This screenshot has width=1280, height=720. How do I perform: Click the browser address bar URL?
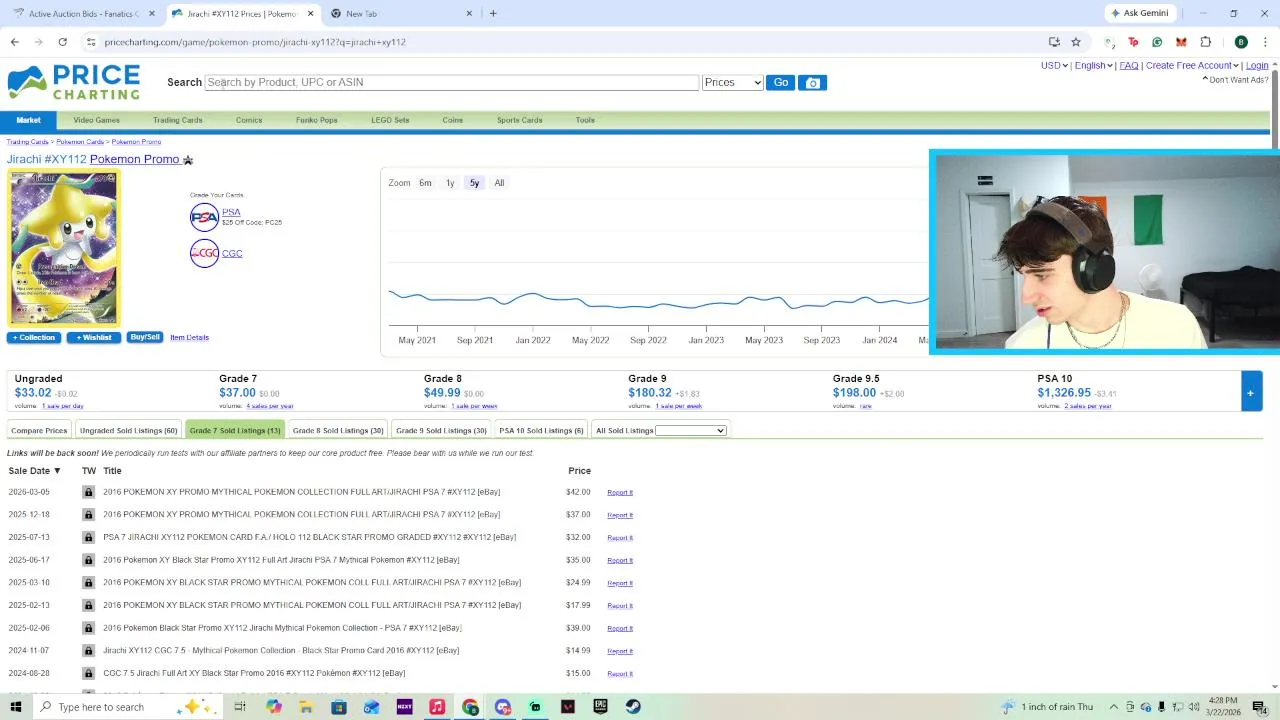point(255,42)
